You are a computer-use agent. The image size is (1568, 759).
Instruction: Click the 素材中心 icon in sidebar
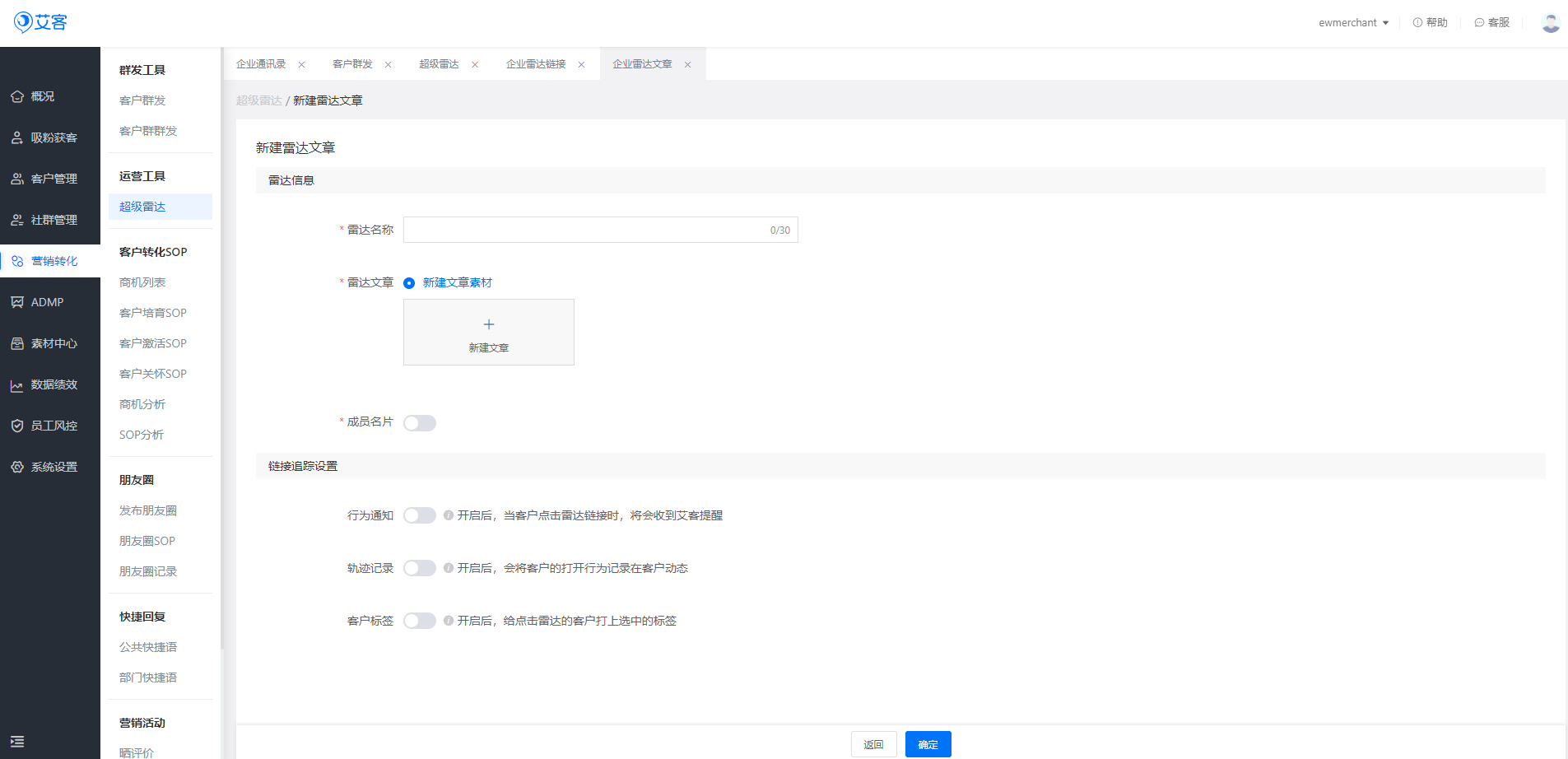pyautogui.click(x=17, y=343)
